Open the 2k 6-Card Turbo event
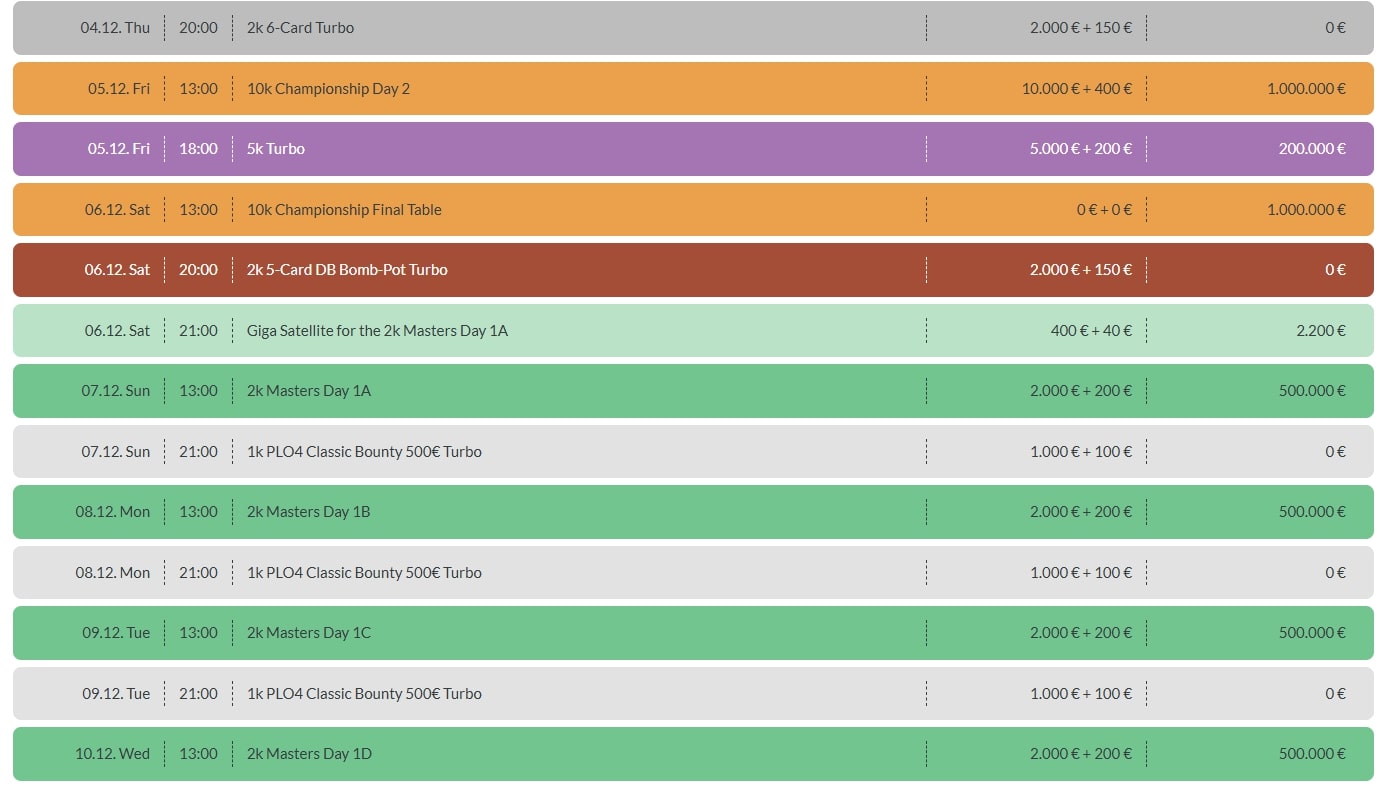Viewport: 1386px width, 785px height. (x=300, y=28)
